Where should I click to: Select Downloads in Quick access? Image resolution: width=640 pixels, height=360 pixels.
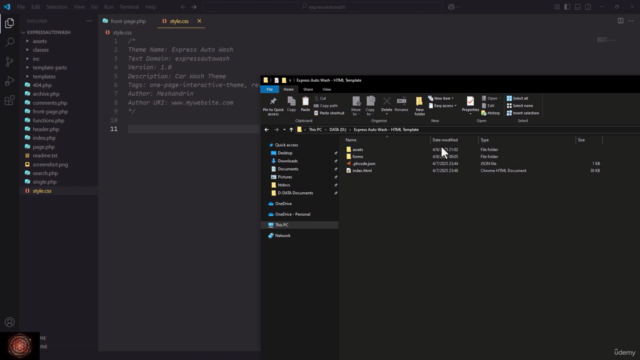click(287, 161)
